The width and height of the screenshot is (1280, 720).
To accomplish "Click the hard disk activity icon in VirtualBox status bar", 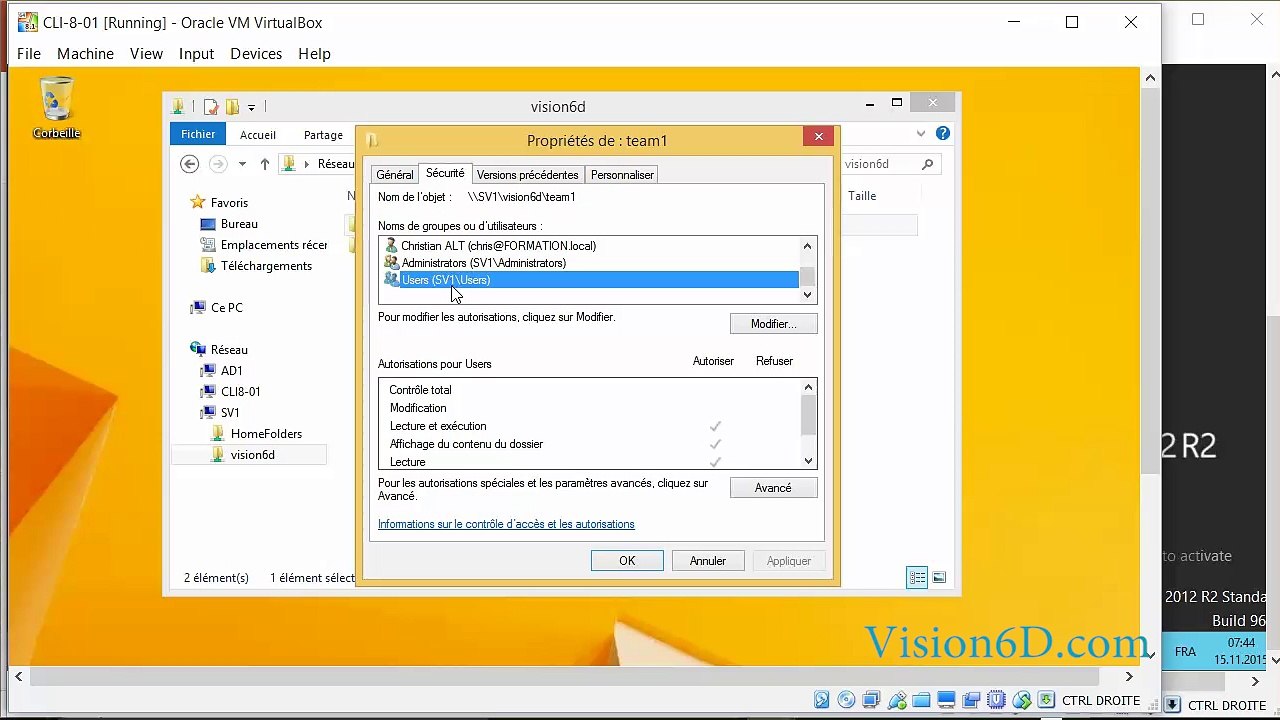I will click(822, 700).
